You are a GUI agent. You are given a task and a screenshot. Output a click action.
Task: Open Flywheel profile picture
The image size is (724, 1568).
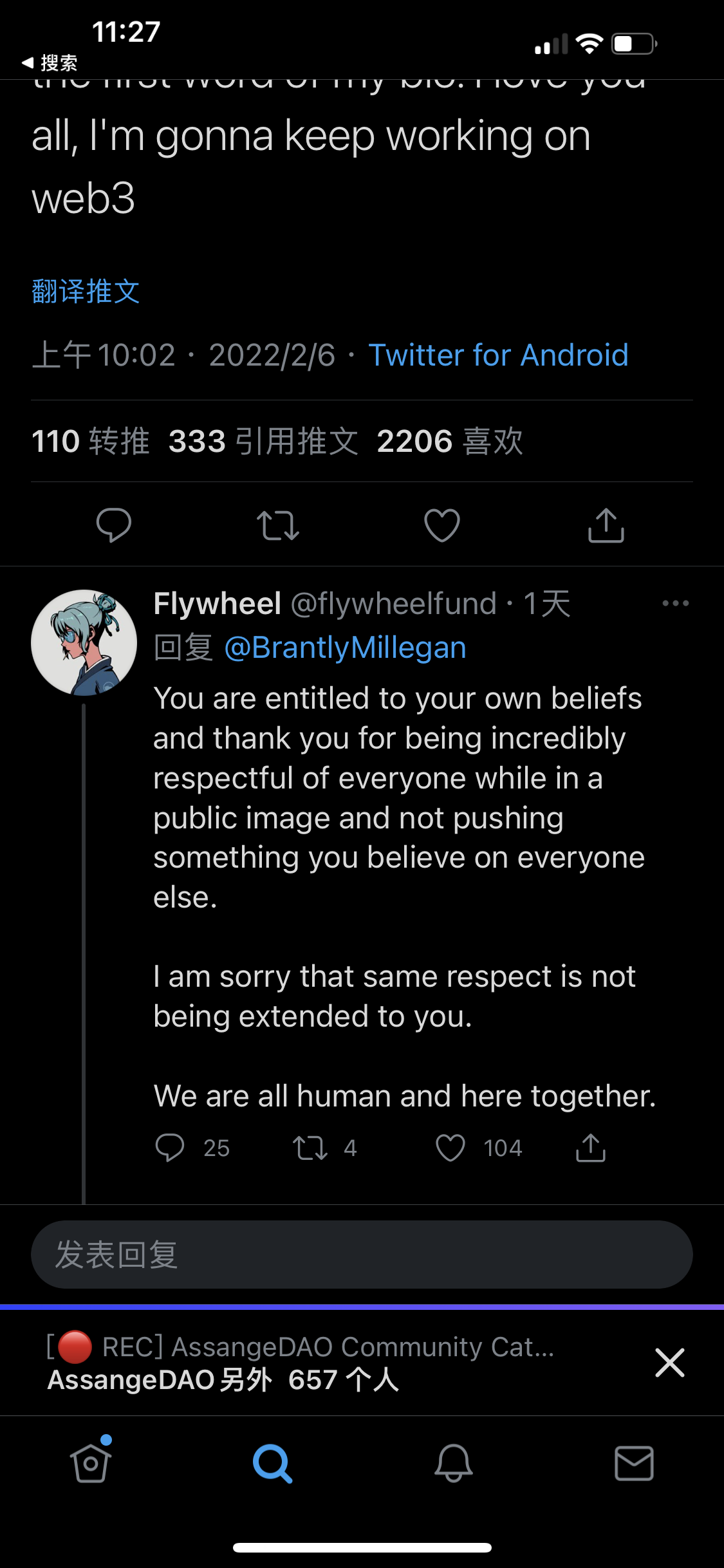click(84, 642)
